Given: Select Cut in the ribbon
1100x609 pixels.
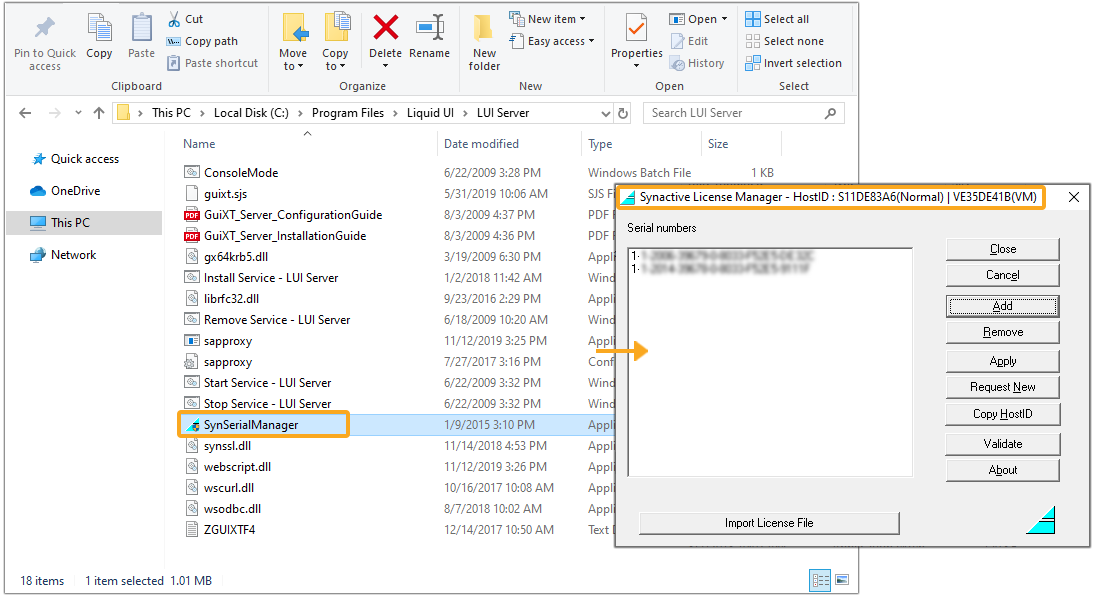Looking at the screenshot, I should click(186, 19).
